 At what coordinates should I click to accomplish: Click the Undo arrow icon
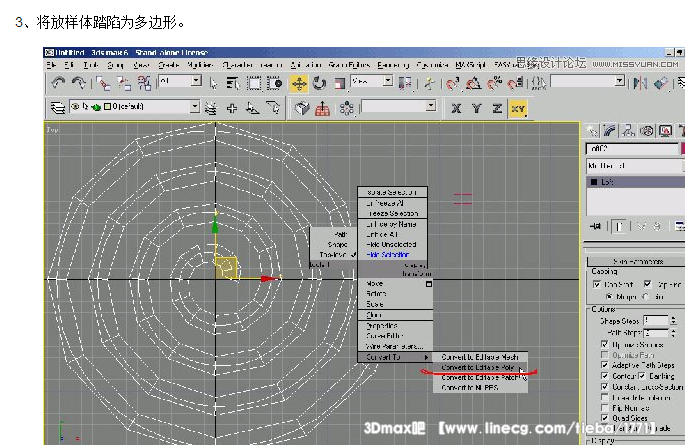pos(58,83)
